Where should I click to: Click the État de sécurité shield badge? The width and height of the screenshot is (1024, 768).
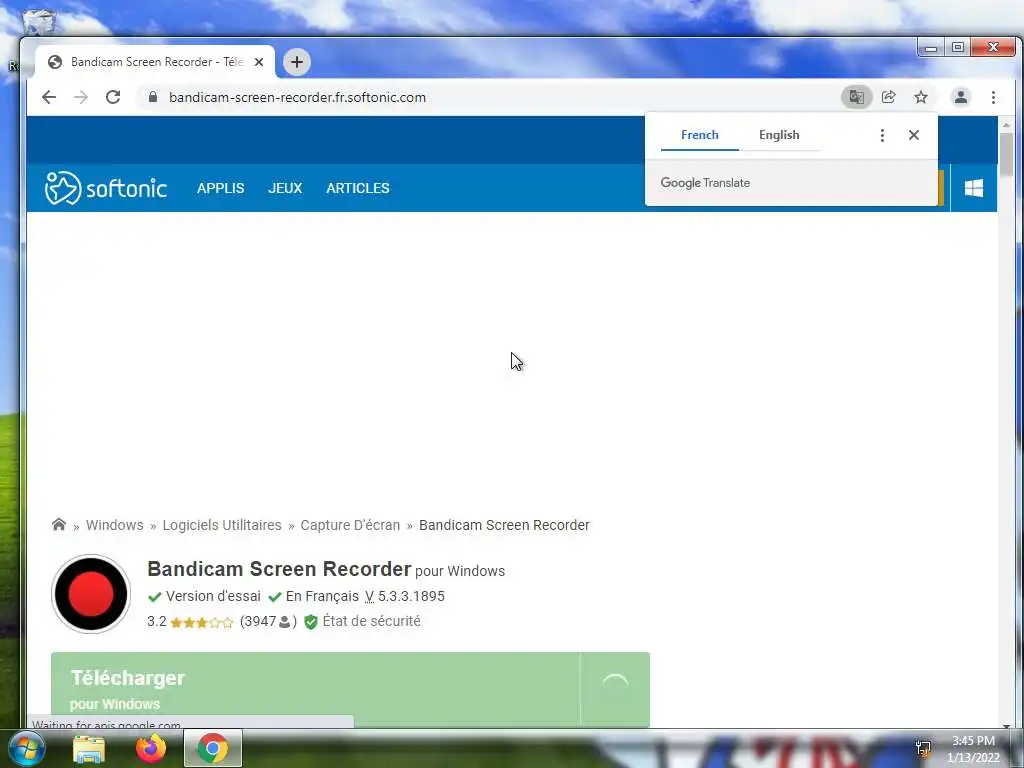click(362, 622)
